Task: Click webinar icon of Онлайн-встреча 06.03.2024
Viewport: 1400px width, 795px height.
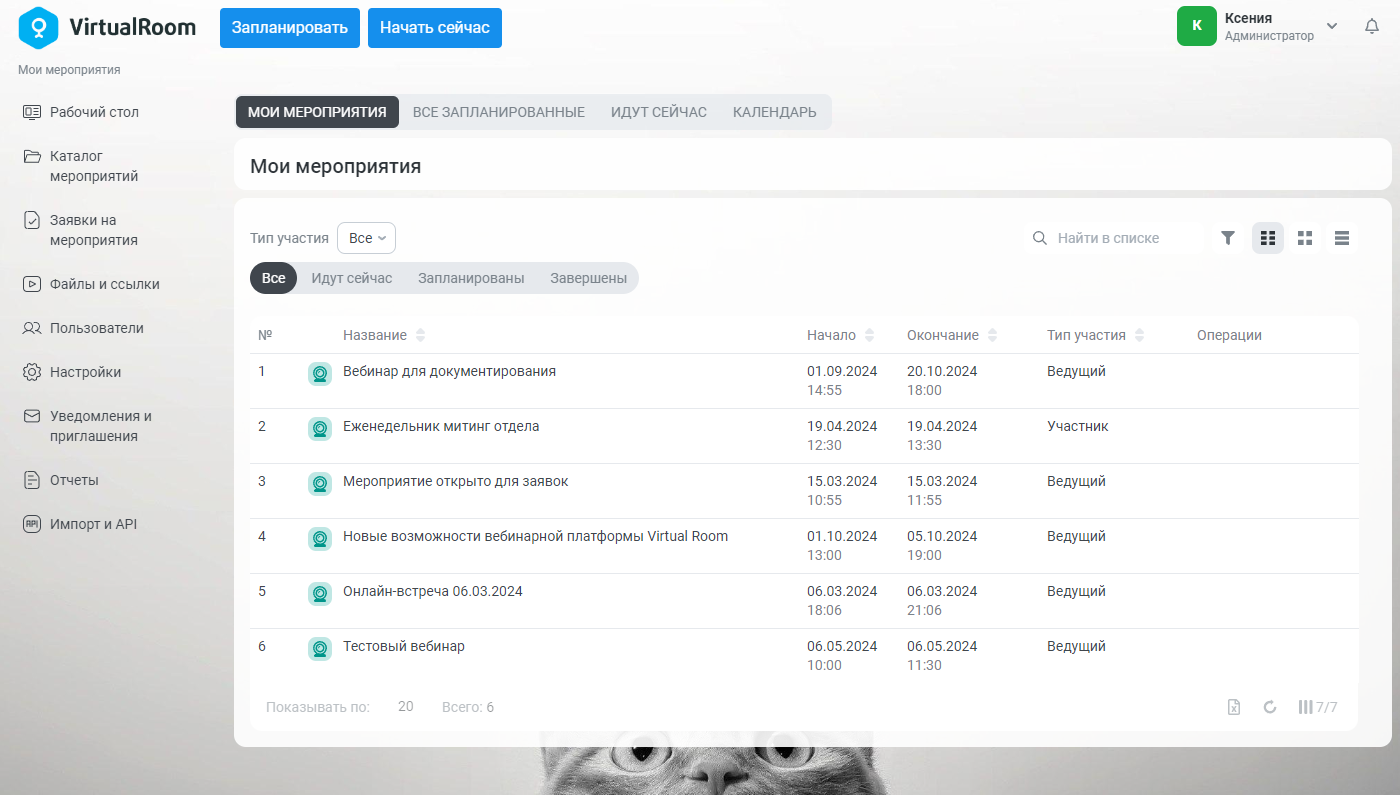Action: (320, 593)
